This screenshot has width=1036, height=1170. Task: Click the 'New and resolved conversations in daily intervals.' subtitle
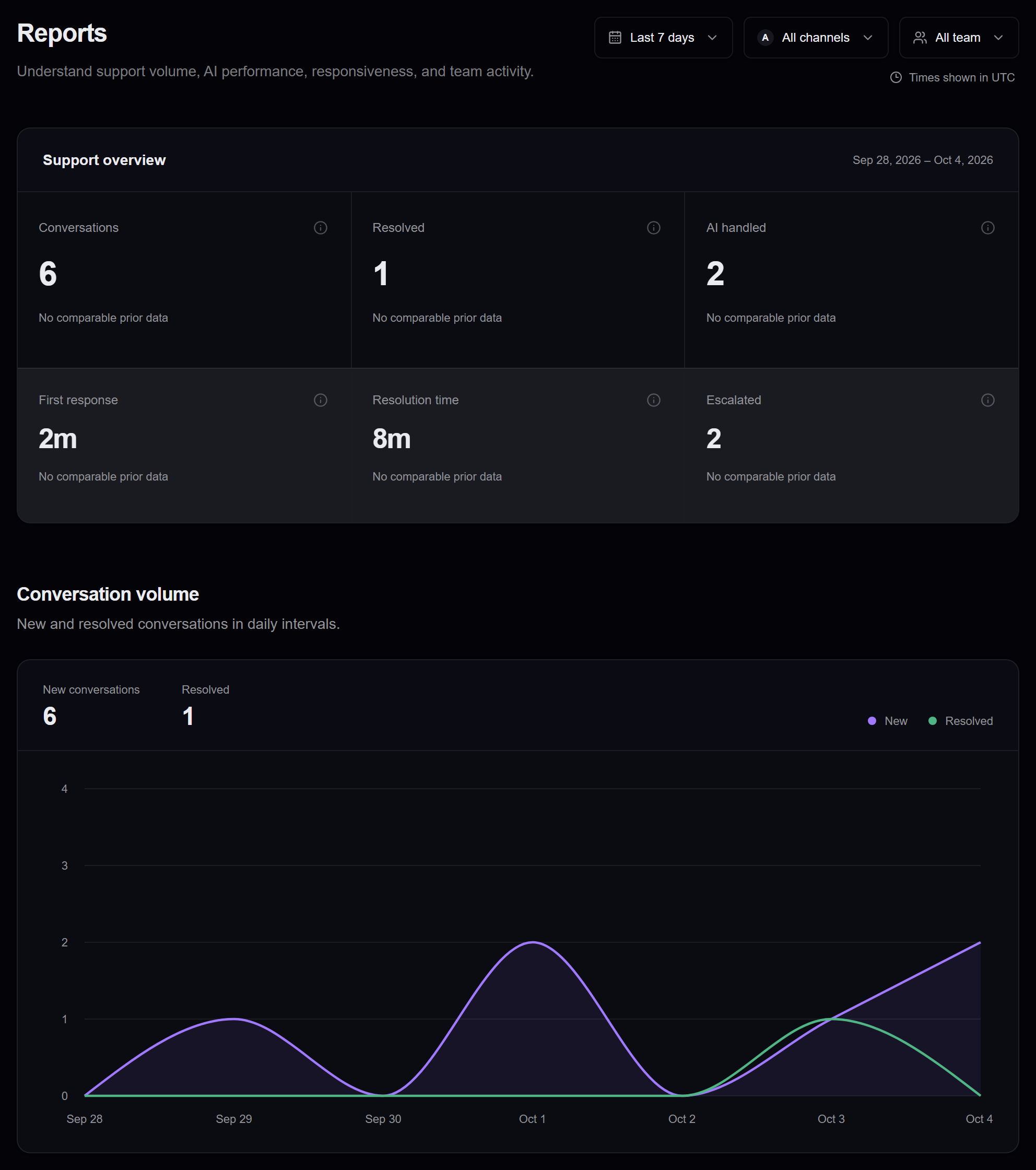179,624
